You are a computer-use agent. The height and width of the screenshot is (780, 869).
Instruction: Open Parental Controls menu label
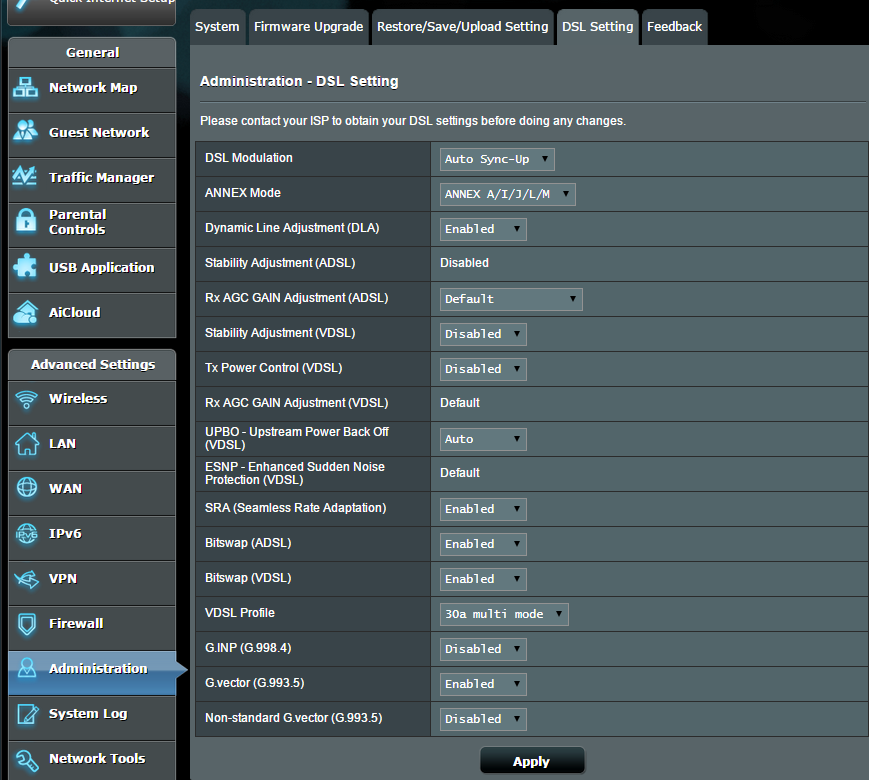tap(78, 222)
